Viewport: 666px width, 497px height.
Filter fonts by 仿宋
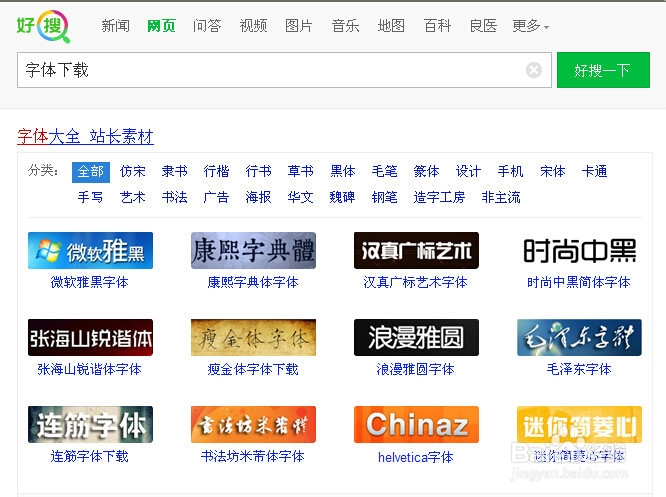pyautogui.click(x=133, y=172)
